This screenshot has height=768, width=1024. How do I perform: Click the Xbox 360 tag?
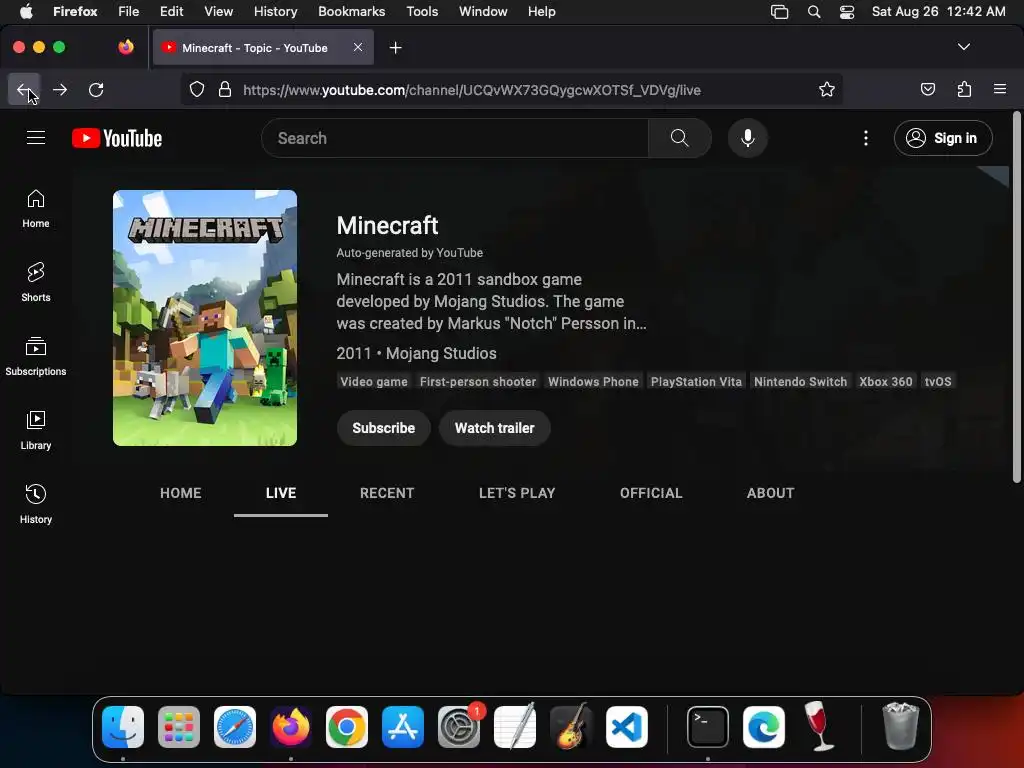[x=886, y=381]
